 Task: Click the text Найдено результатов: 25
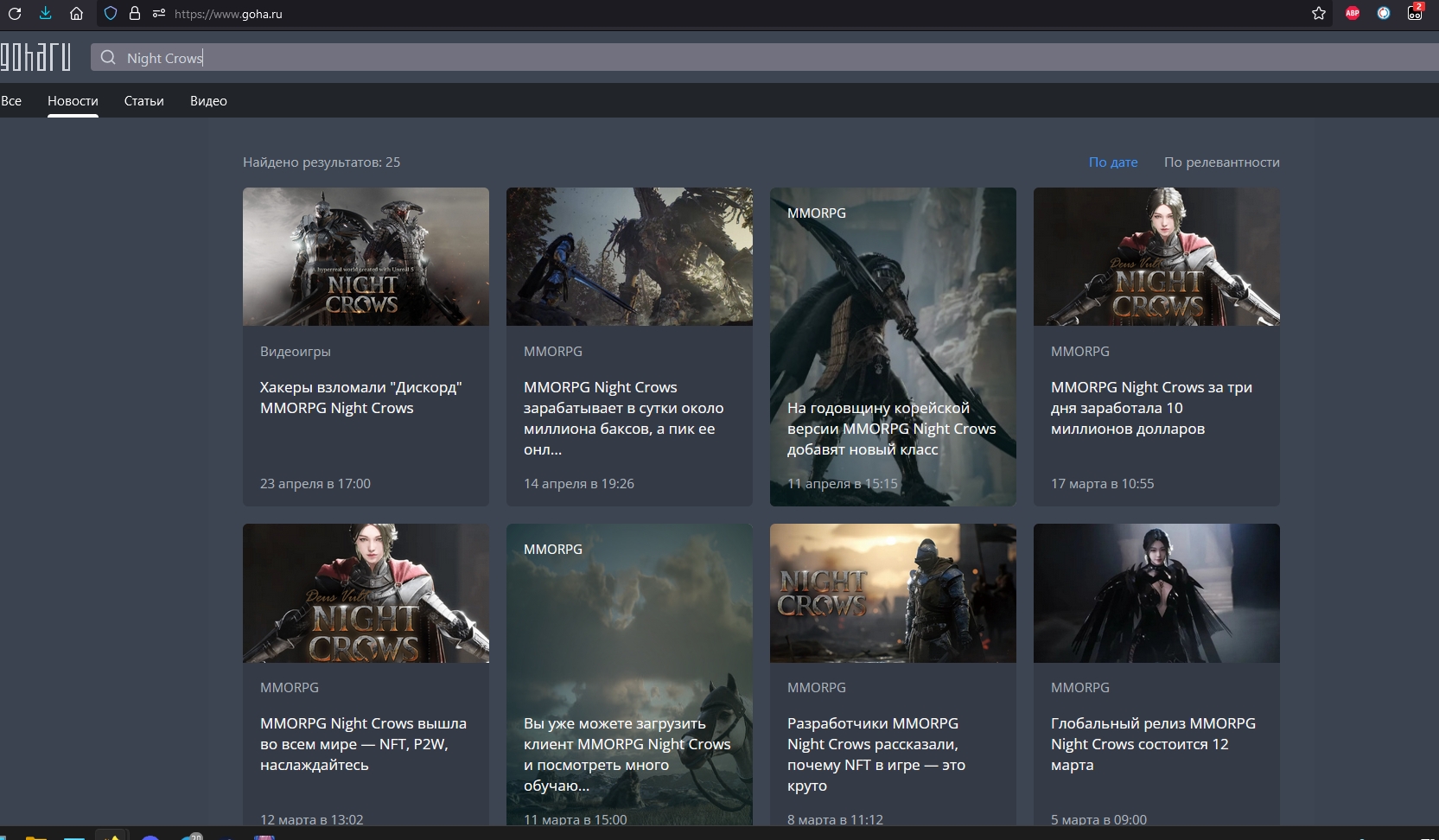(x=322, y=162)
